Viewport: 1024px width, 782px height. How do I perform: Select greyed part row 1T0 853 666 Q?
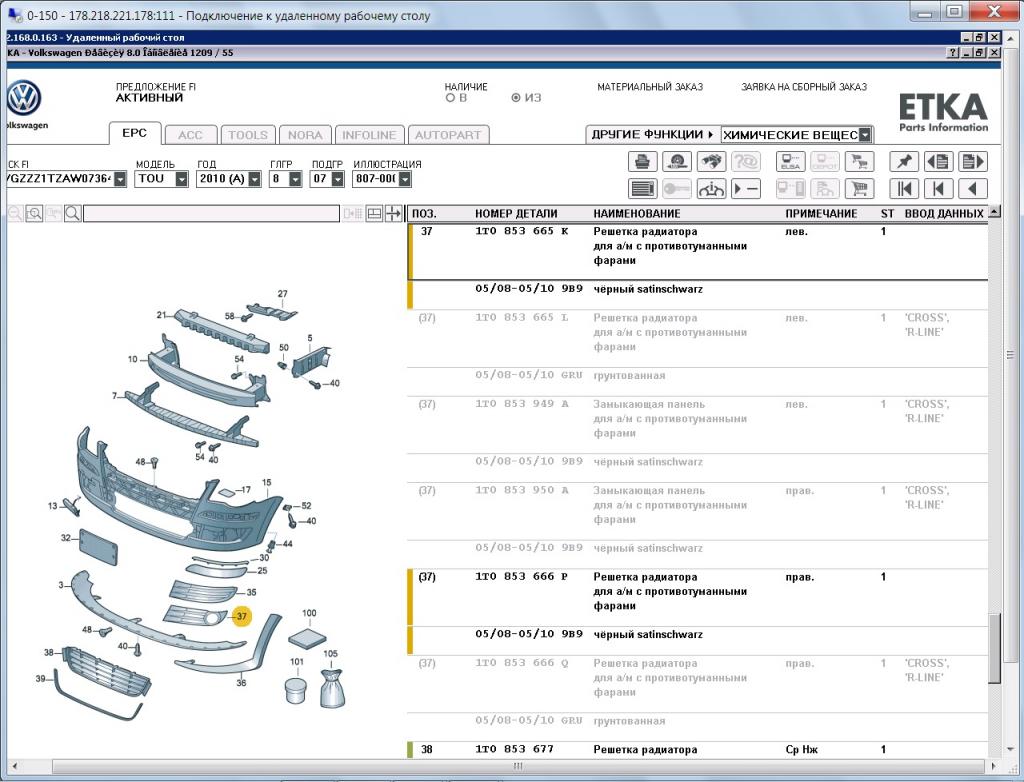(x=697, y=683)
